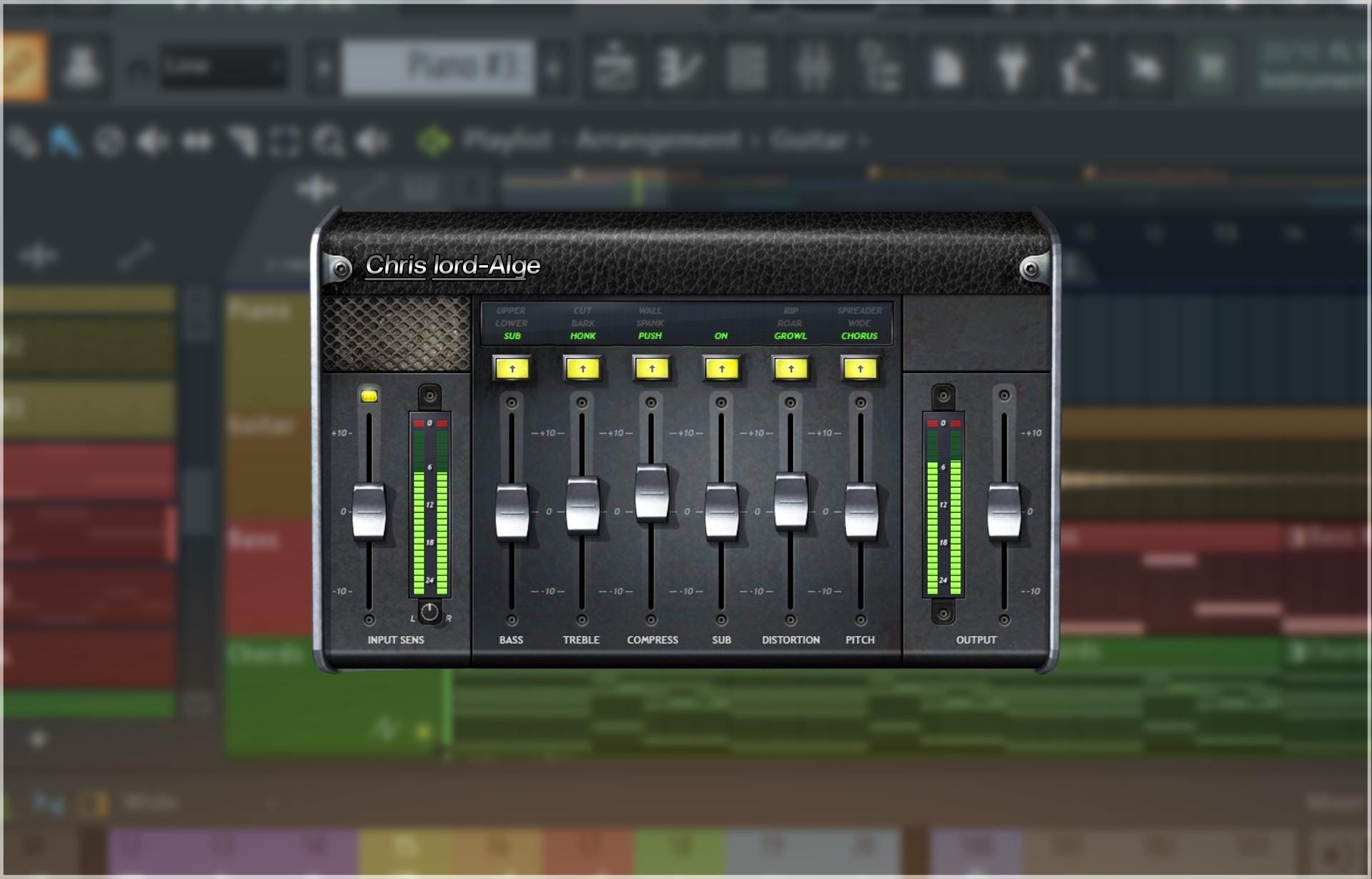Click the dim CUT text in display
Image resolution: width=1372 pixels, height=879 pixels.
coord(582,311)
